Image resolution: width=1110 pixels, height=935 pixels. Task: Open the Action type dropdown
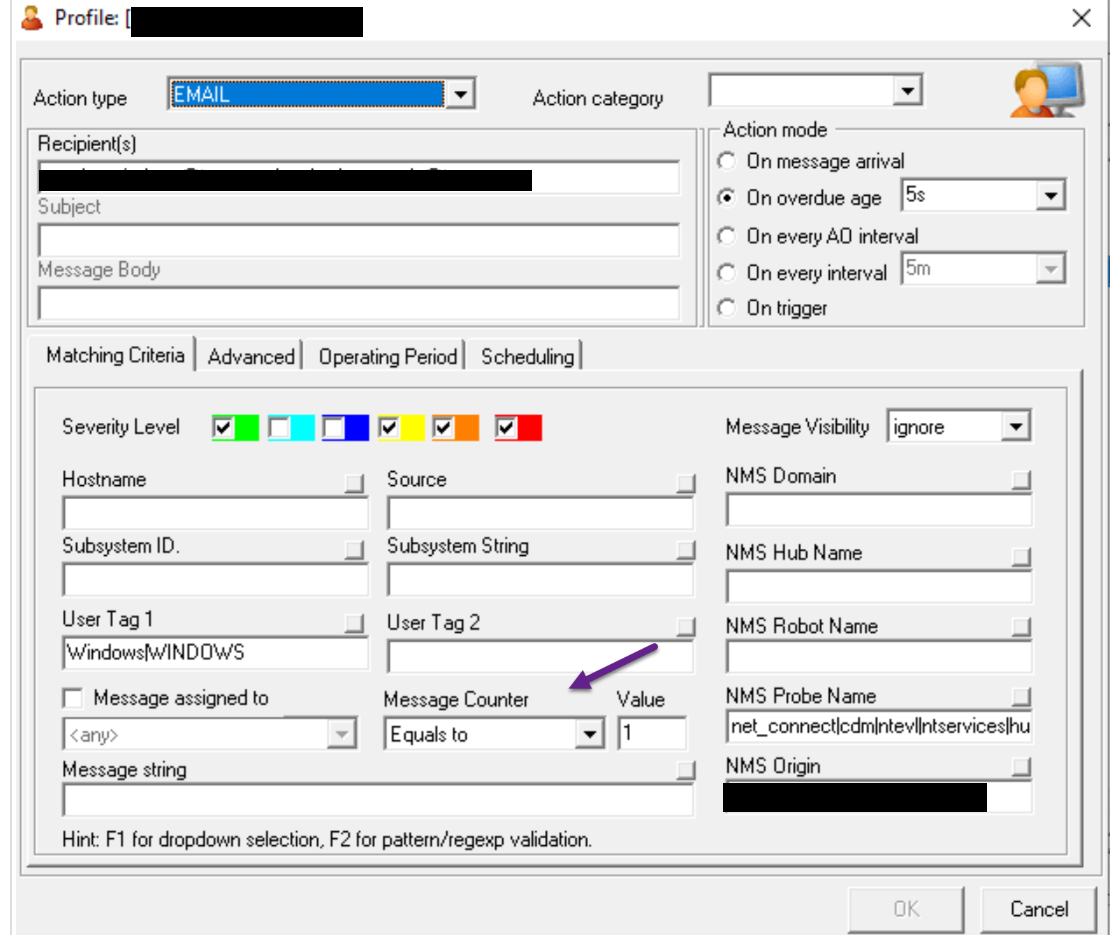(458, 95)
